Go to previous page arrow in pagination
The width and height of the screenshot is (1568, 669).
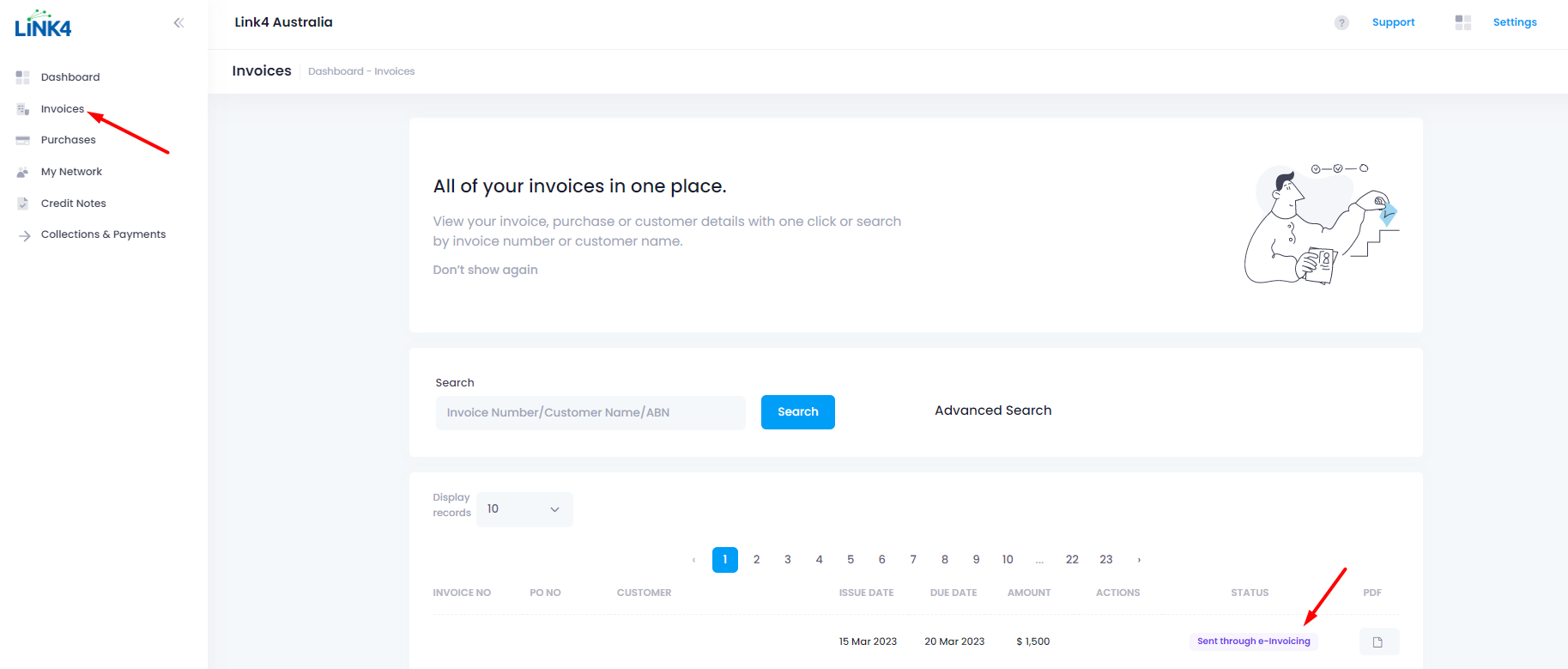coord(693,560)
